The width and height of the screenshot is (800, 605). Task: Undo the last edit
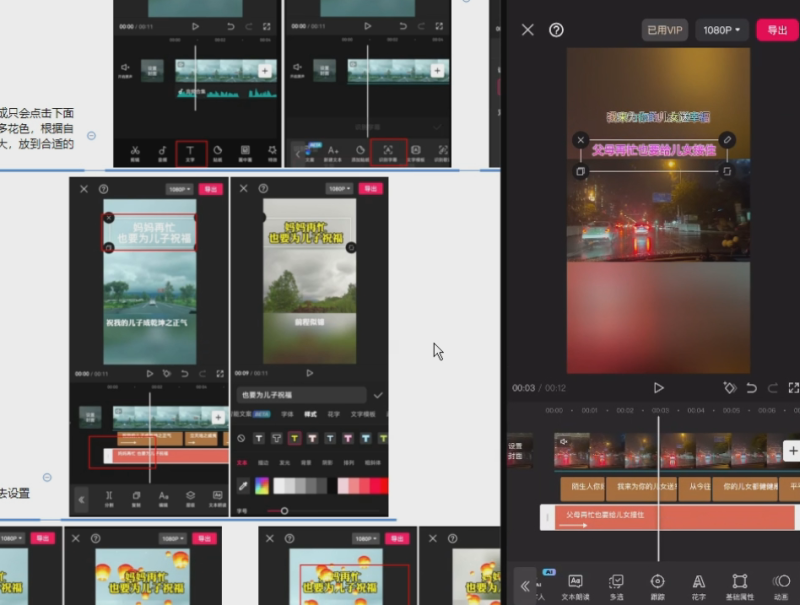(x=749, y=388)
